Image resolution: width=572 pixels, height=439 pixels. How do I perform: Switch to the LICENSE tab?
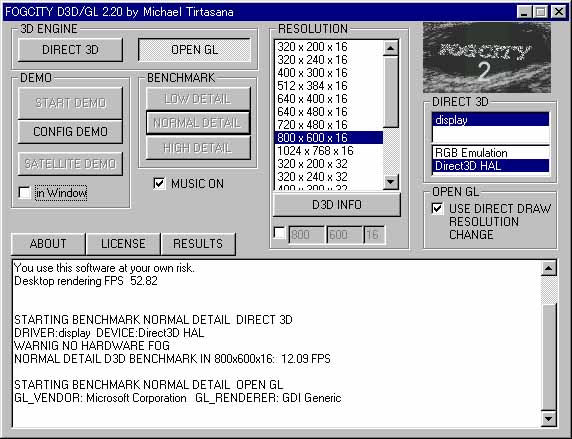pos(123,243)
